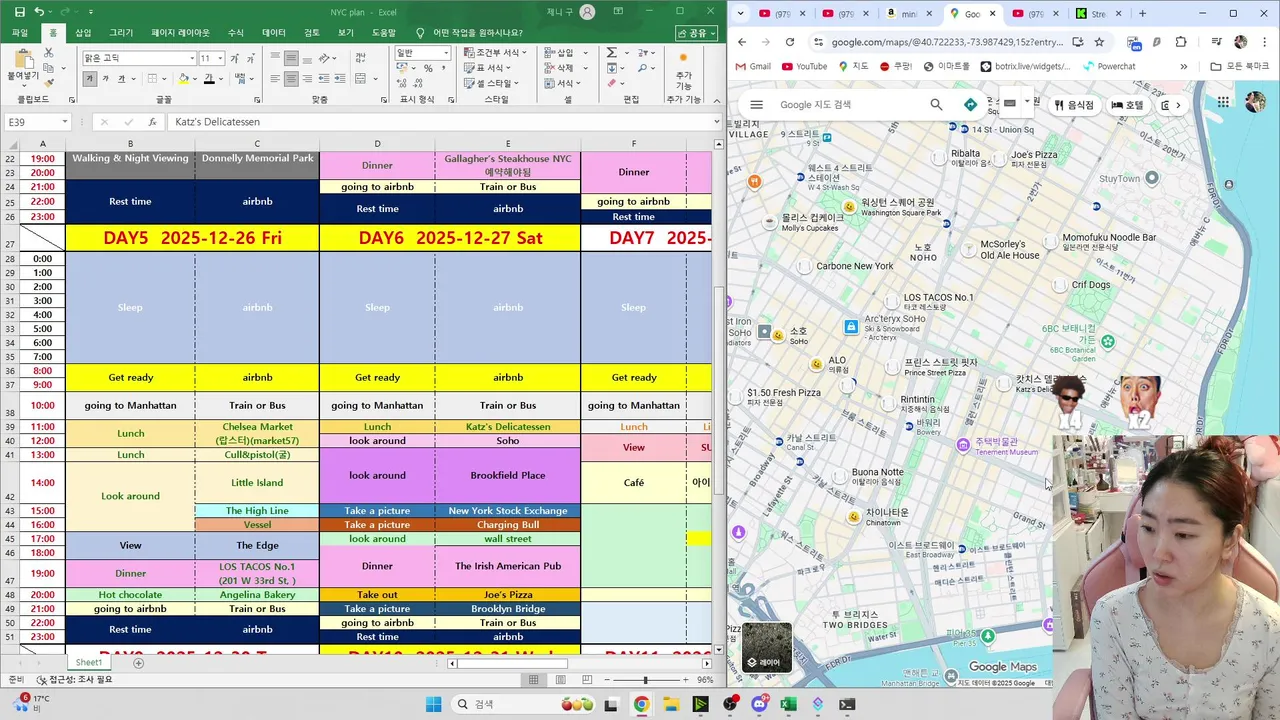This screenshot has height=720, width=1280.
Task: Switch to 페이지 레이아웃 ribbon tab
Action: click(181, 33)
